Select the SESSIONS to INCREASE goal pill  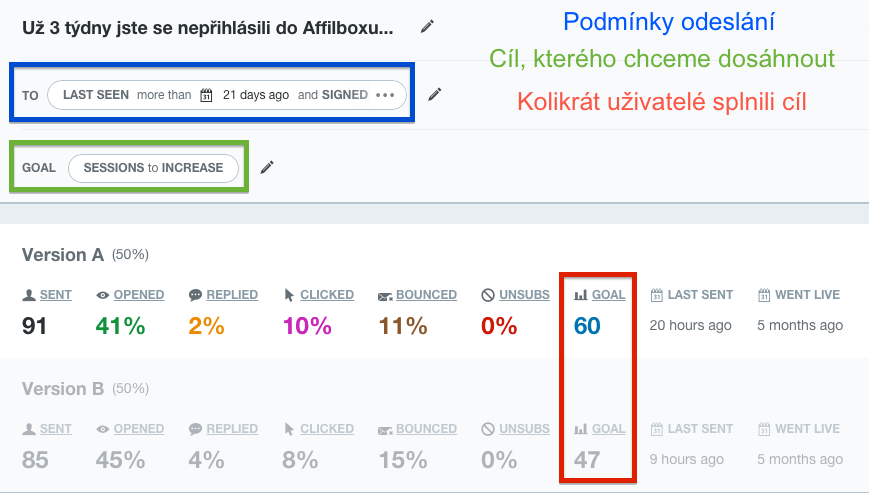(154, 168)
